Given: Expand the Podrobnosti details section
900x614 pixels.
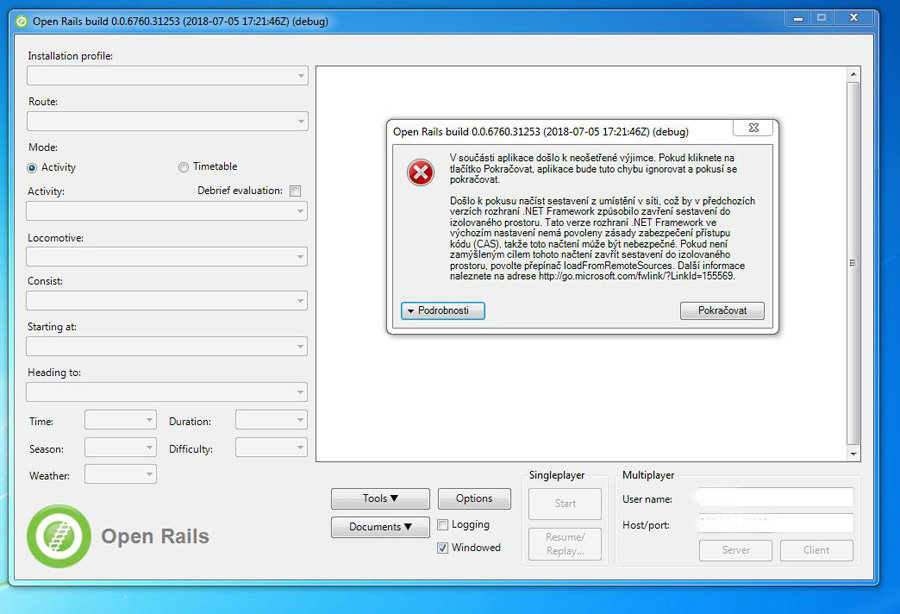Looking at the screenshot, I should [442, 311].
